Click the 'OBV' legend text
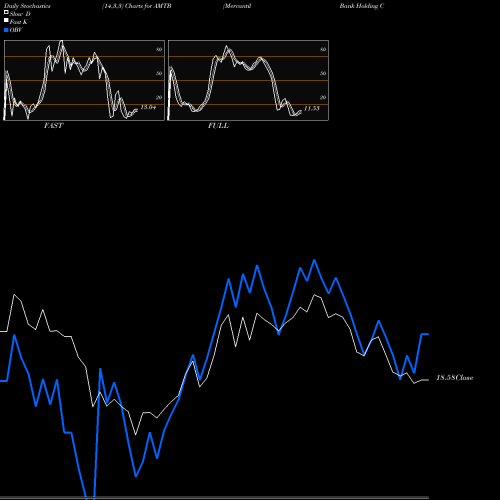Image resolution: width=500 pixels, height=500 pixels. click(16, 30)
